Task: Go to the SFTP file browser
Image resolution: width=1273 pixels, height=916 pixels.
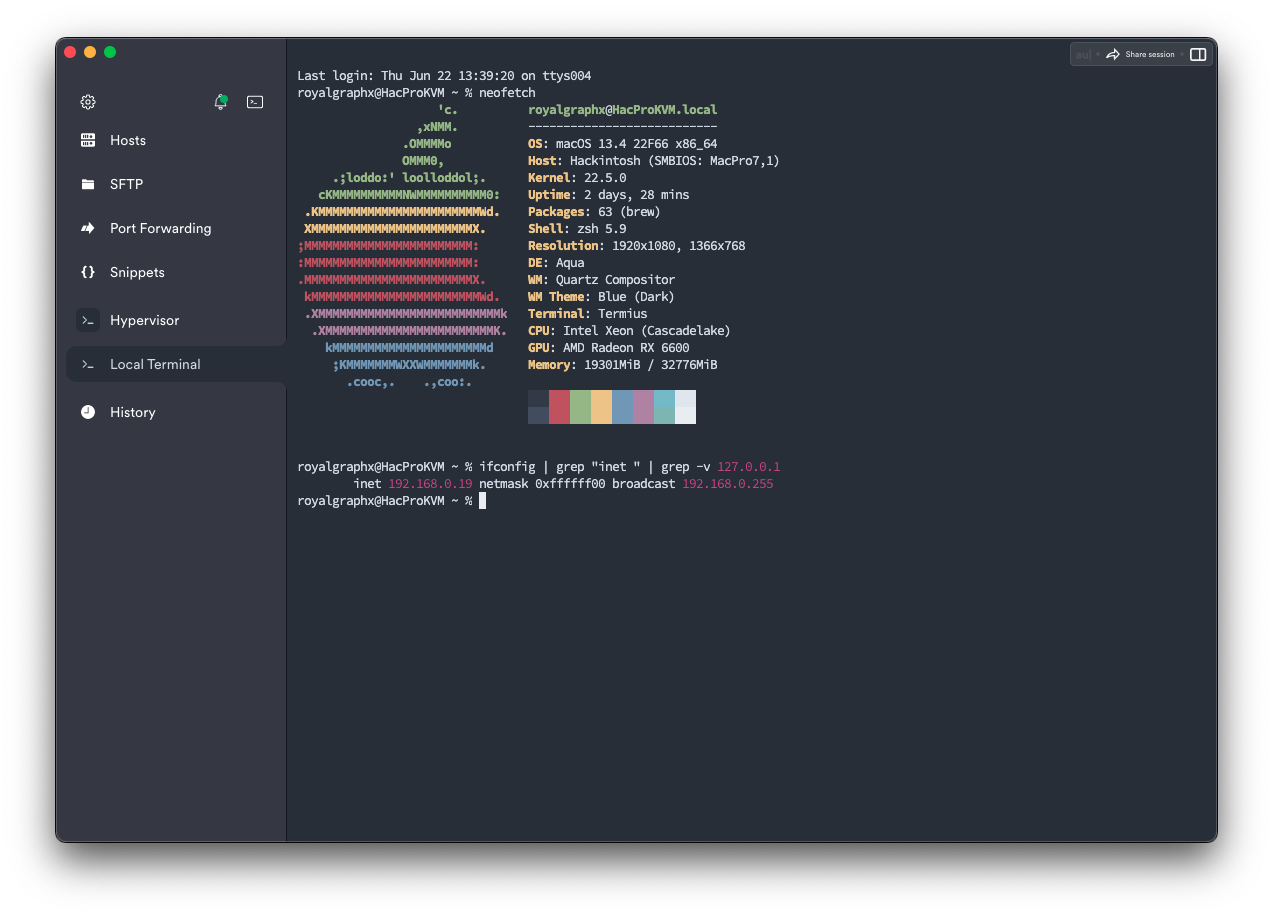Action: 126,184
